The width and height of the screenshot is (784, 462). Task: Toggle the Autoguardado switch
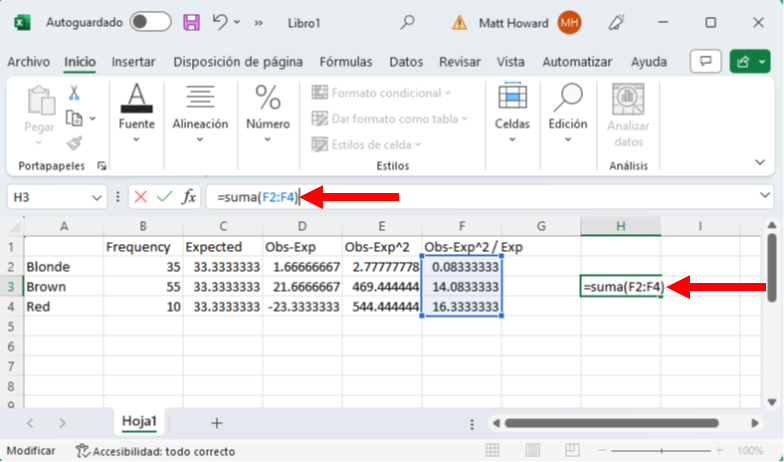[151, 21]
